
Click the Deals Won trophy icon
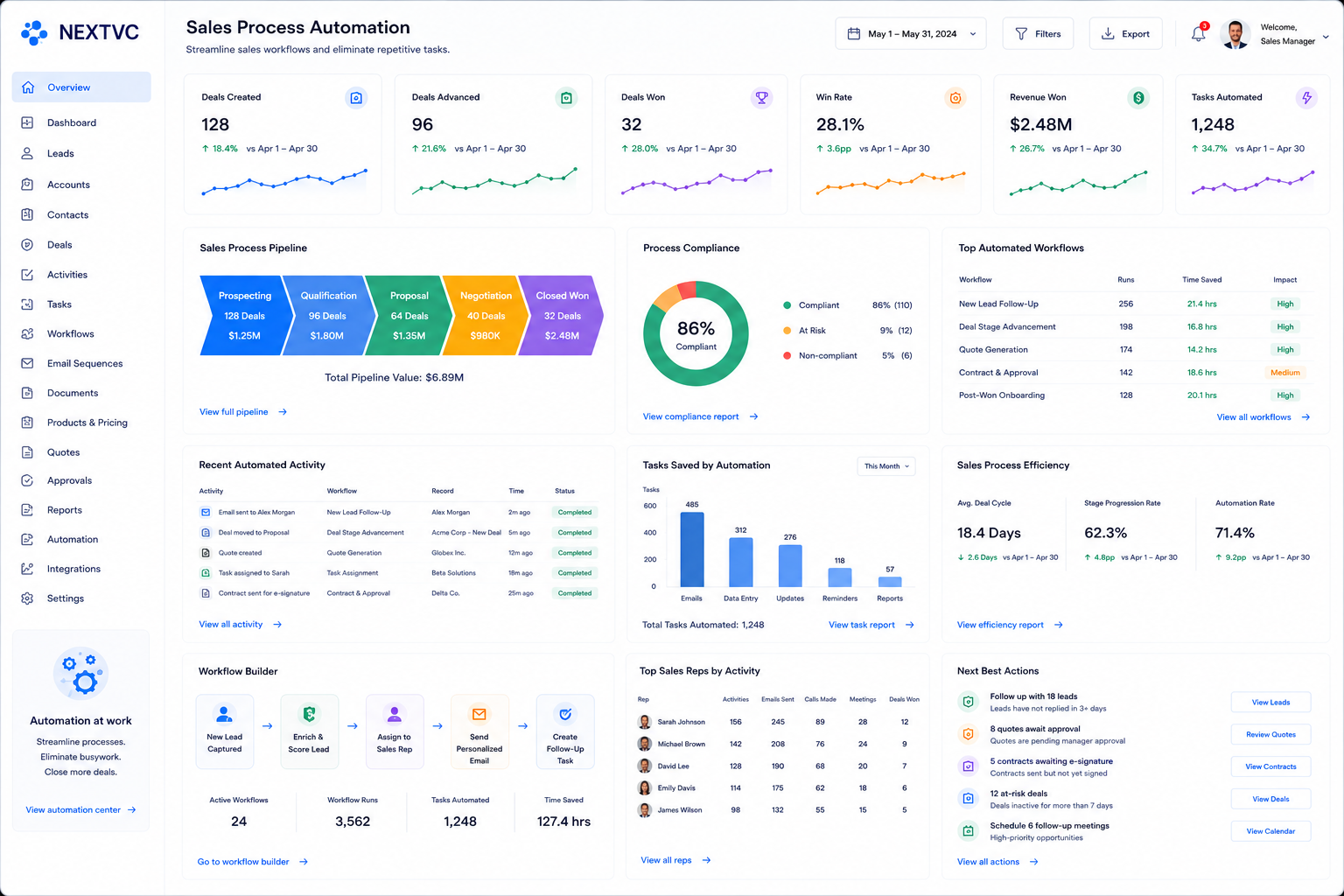(x=762, y=98)
